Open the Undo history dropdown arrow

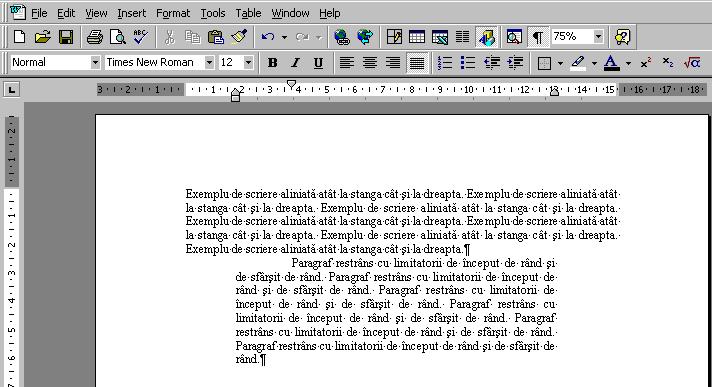coord(284,37)
